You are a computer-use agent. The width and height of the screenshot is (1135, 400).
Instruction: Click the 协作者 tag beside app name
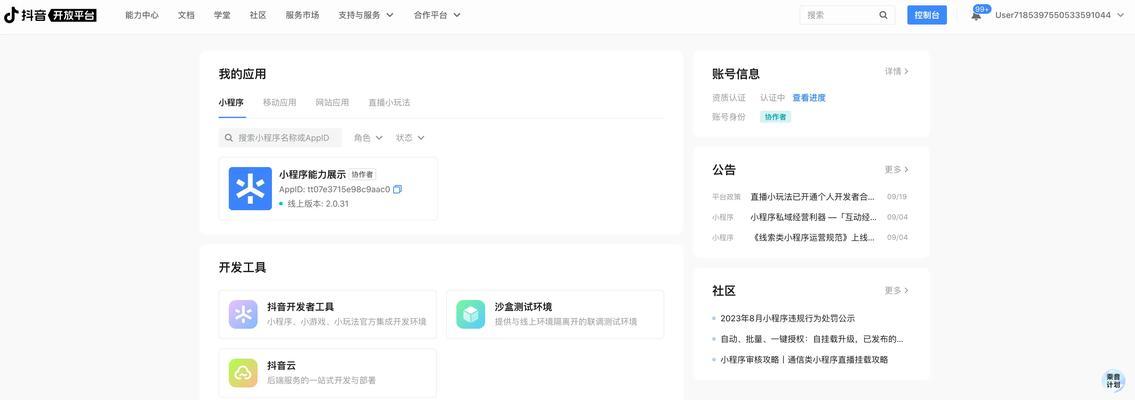(x=363, y=174)
